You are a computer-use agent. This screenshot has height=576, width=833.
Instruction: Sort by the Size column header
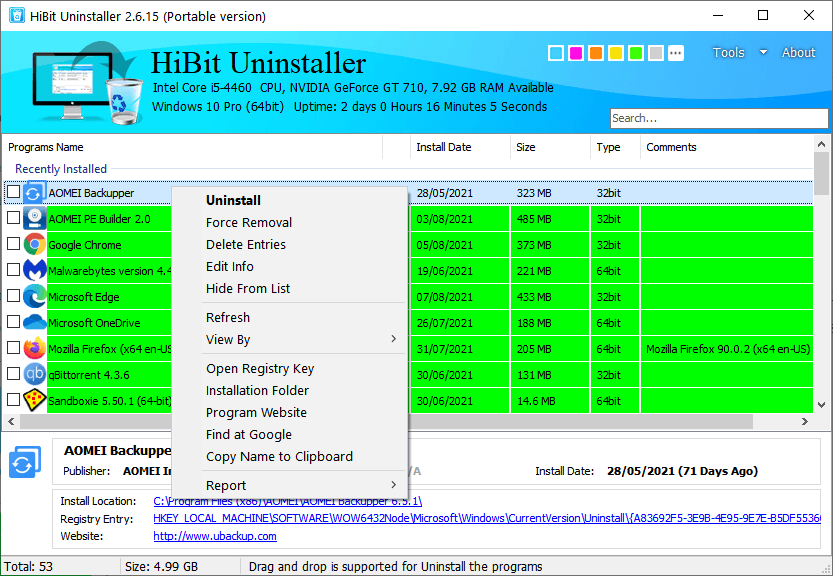550,147
